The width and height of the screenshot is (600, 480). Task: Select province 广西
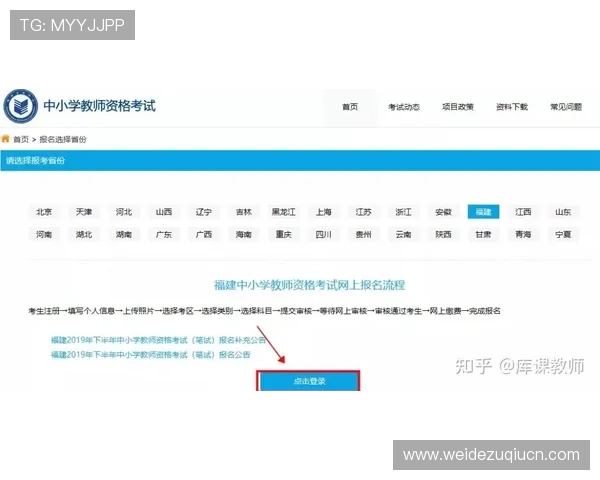point(204,234)
